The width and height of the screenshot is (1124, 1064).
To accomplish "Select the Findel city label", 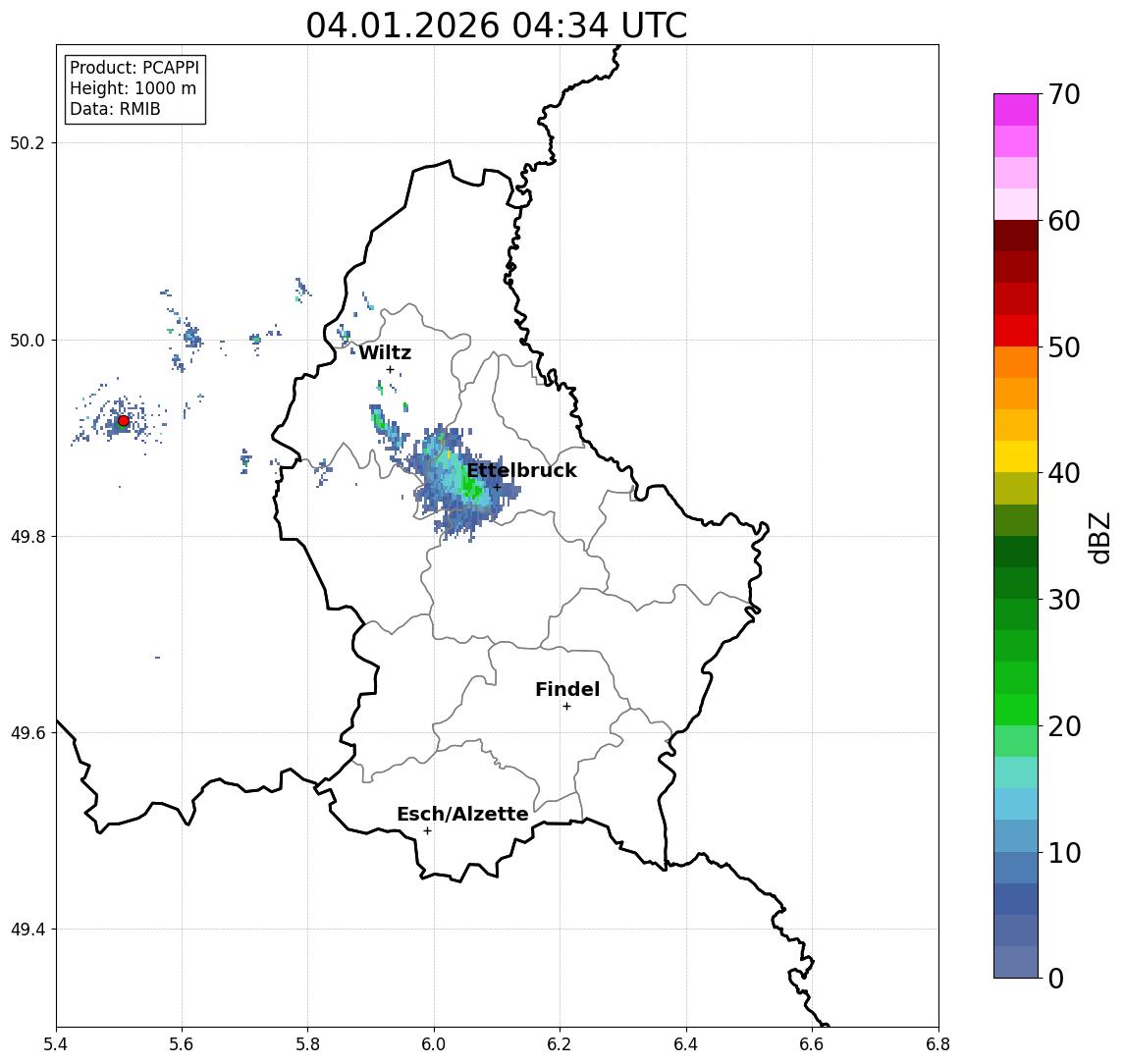I will tap(567, 690).
